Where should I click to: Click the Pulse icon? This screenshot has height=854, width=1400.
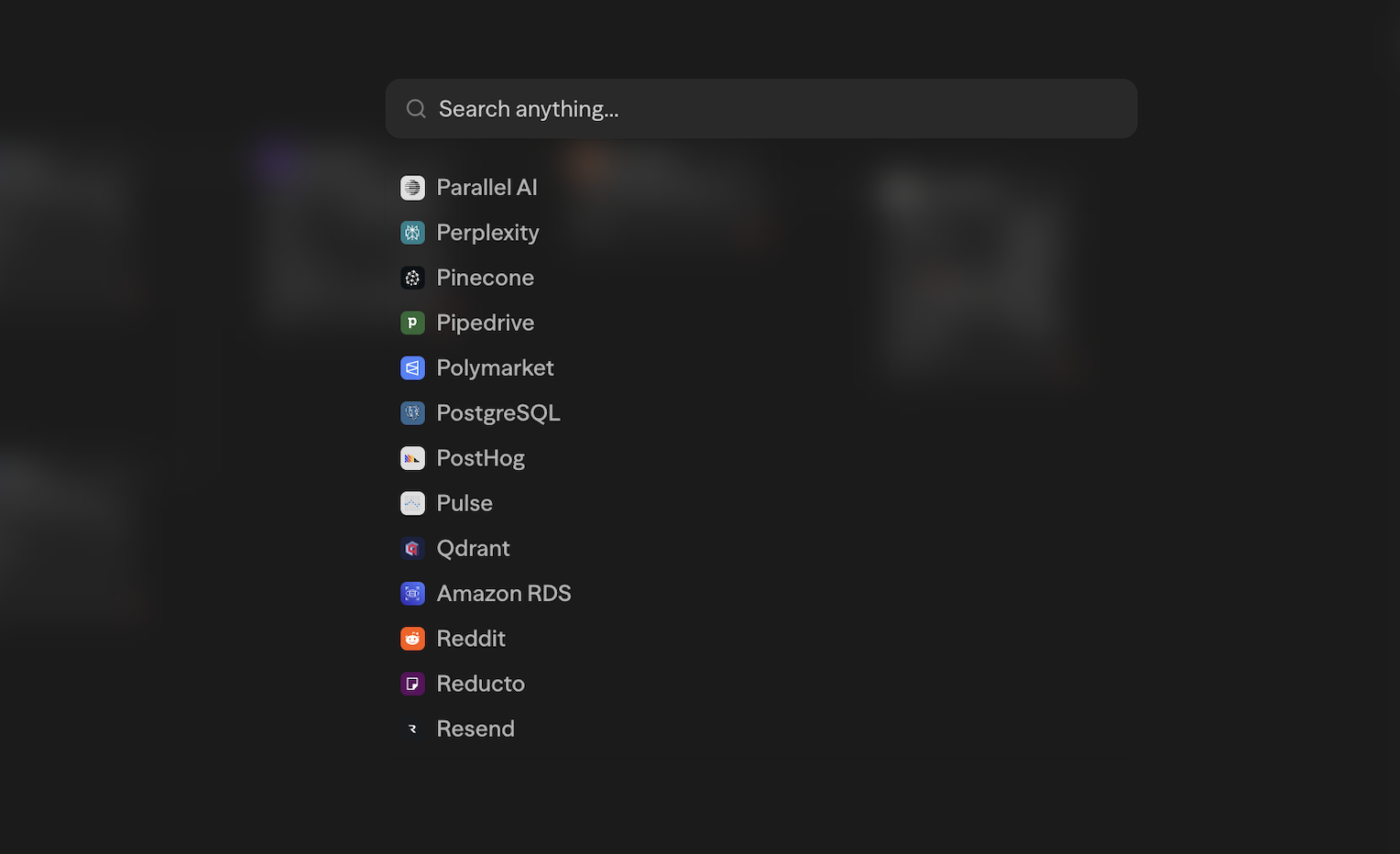412,502
